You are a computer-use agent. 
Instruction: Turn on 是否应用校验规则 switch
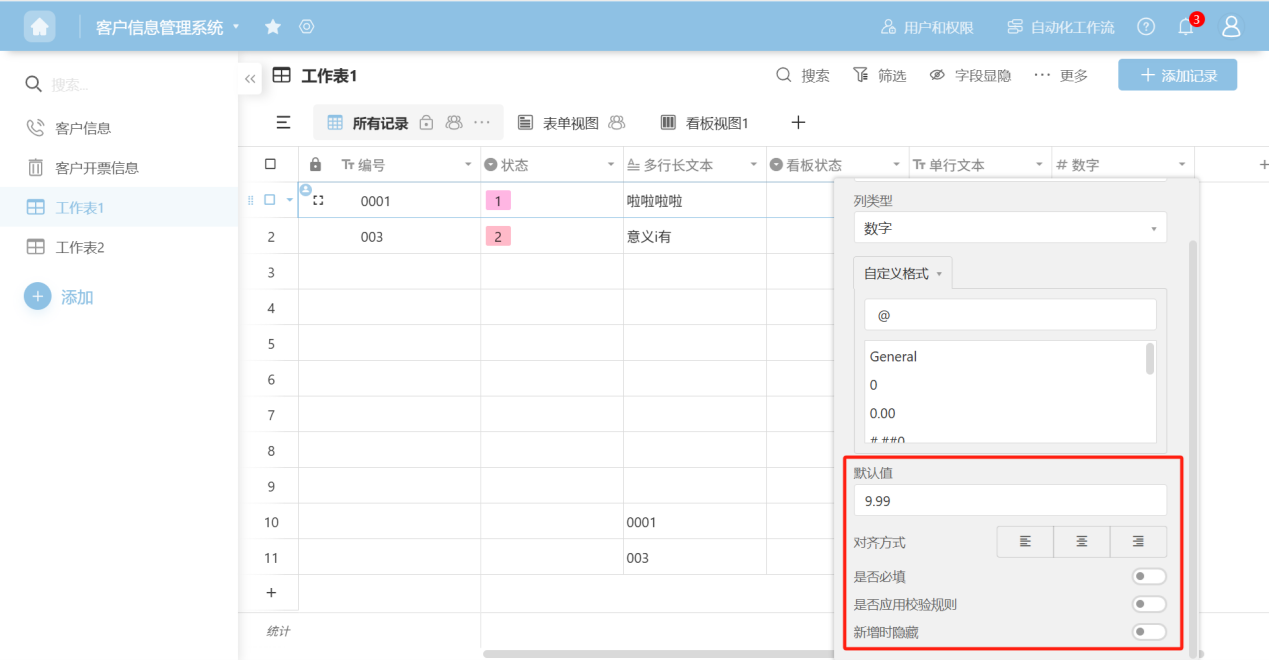pos(1149,604)
